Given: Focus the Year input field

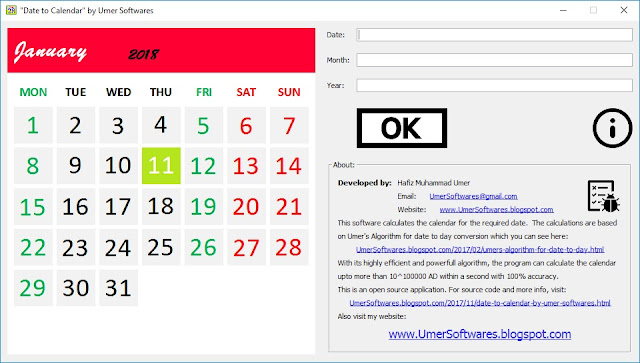Looking at the screenshot, I should pyautogui.click(x=494, y=85).
